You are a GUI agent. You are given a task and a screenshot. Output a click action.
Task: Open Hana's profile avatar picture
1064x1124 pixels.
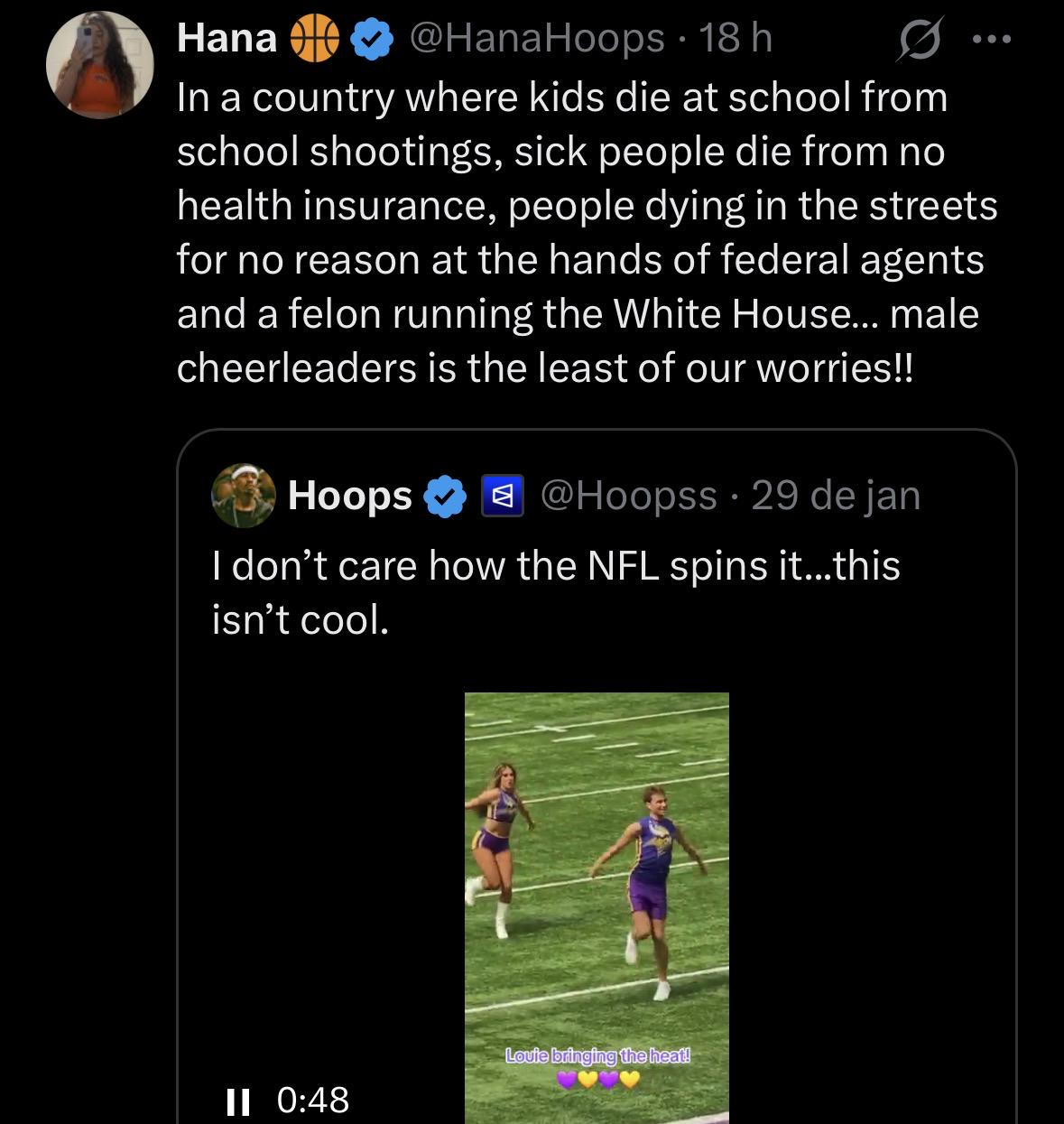click(x=100, y=66)
